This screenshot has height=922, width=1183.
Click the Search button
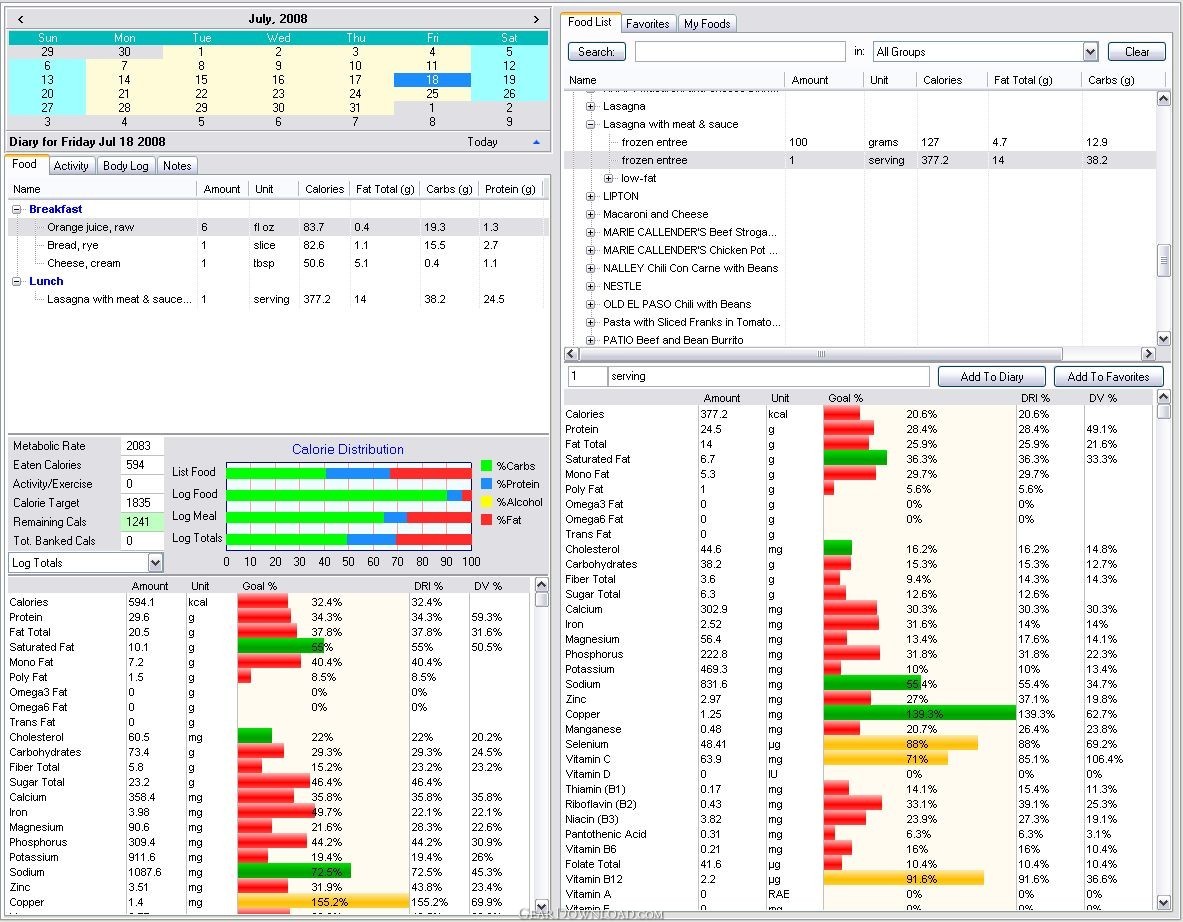click(596, 52)
